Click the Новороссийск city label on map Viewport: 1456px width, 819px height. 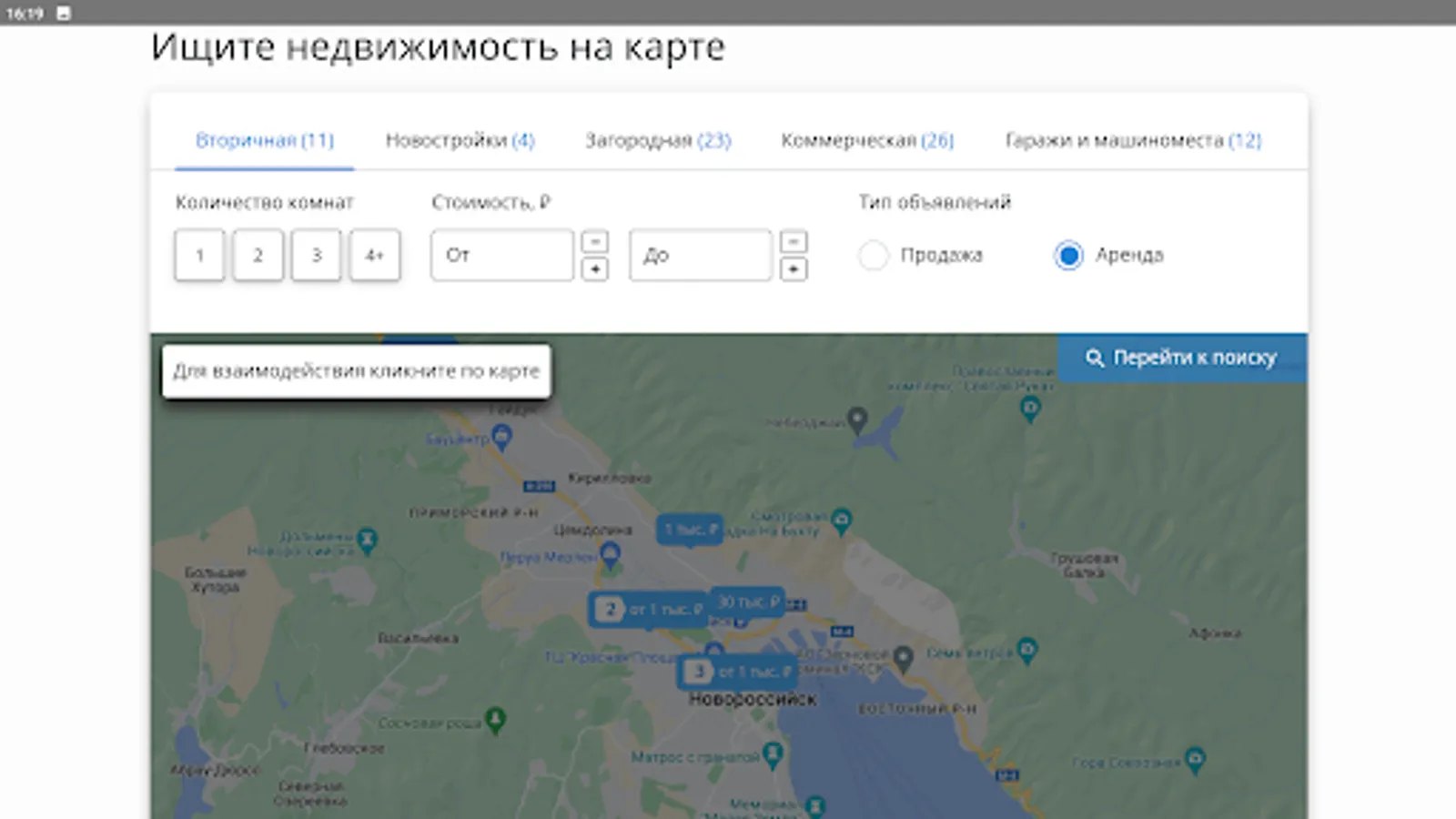753,699
